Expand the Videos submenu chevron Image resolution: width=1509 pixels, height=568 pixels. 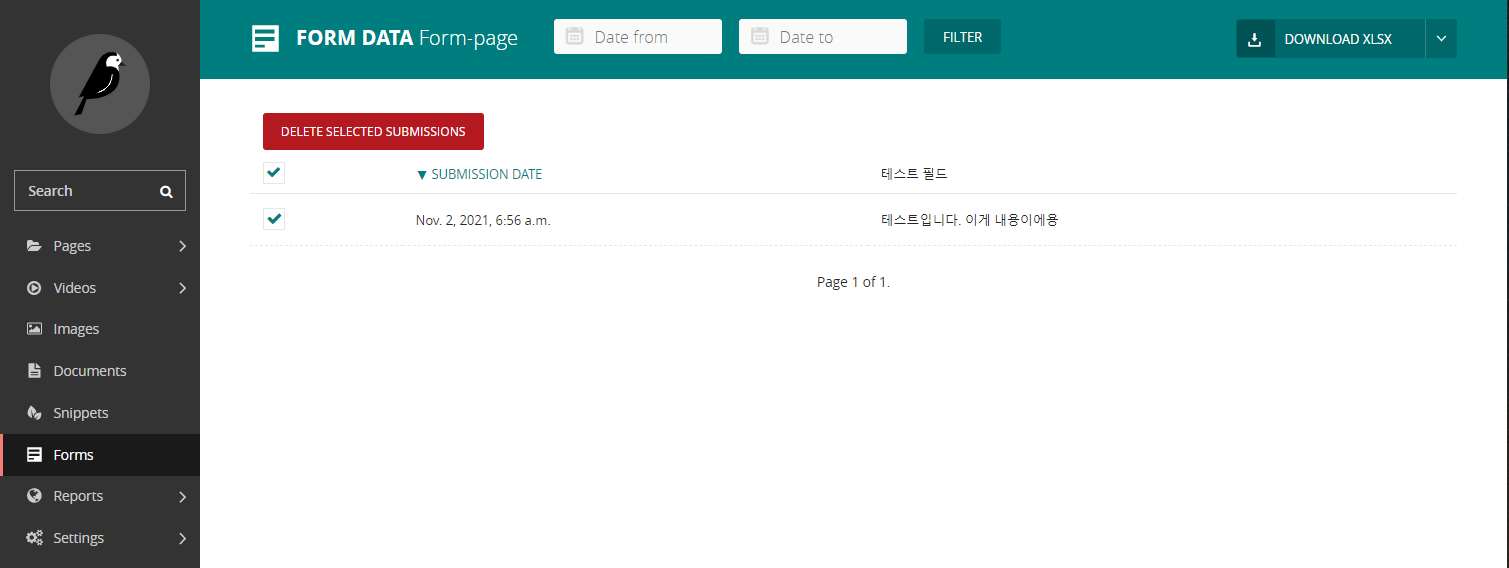pos(182,288)
